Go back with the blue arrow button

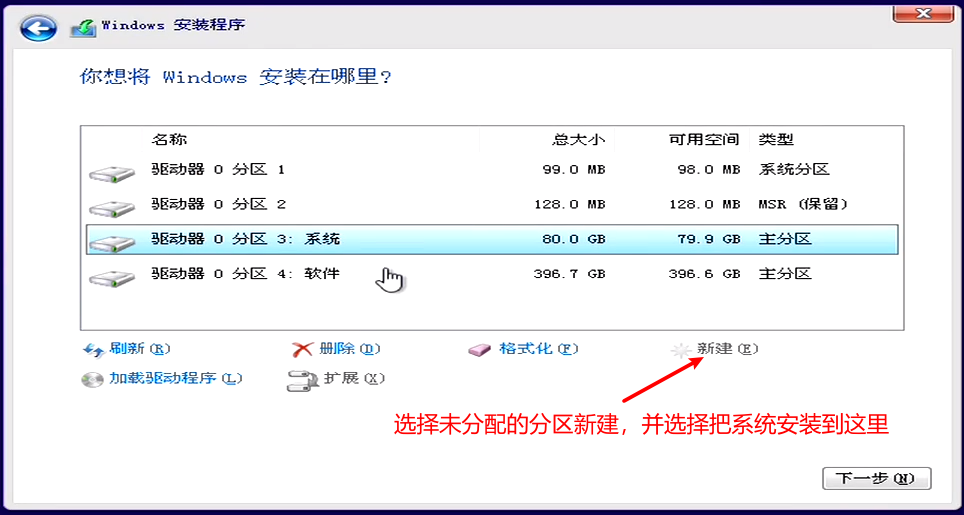click(38, 28)
